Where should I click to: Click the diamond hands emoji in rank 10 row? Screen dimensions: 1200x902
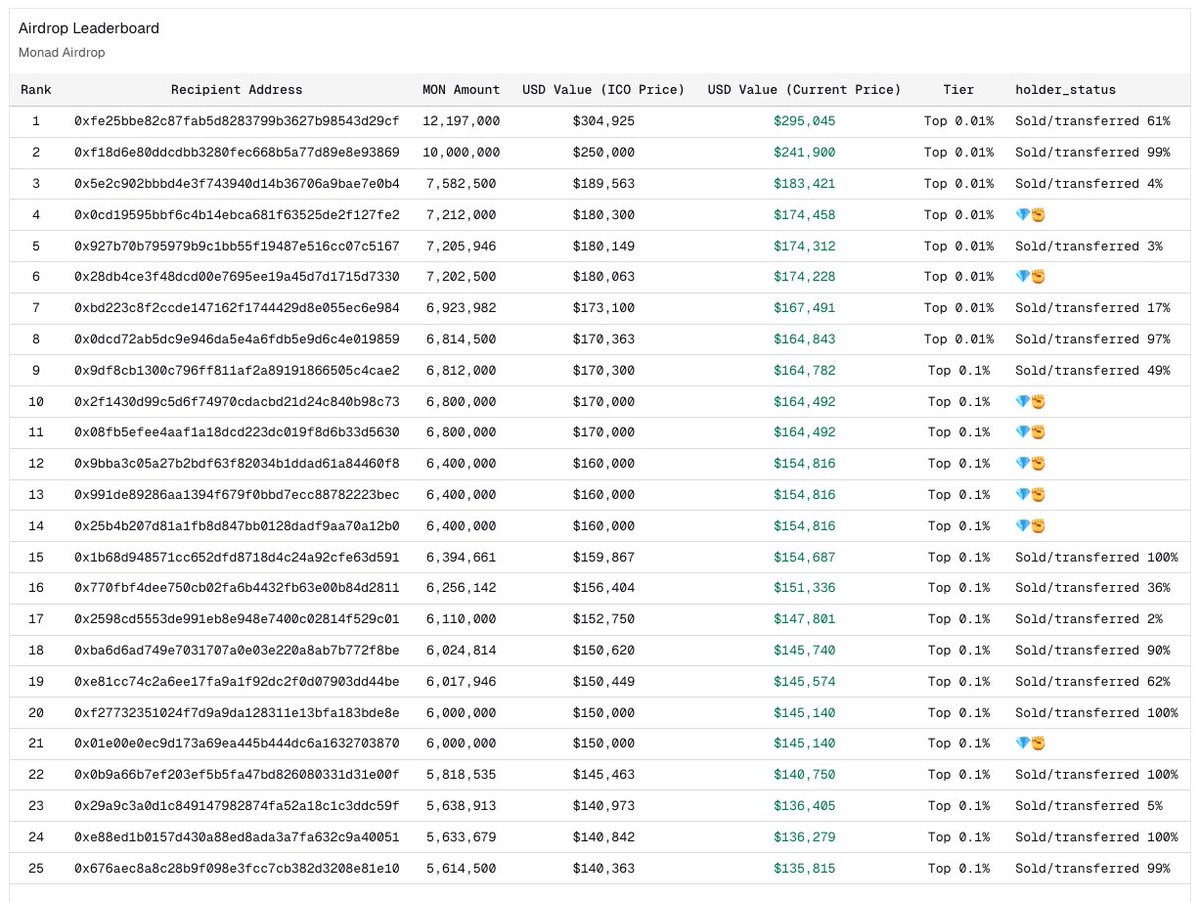[1030, 402]
